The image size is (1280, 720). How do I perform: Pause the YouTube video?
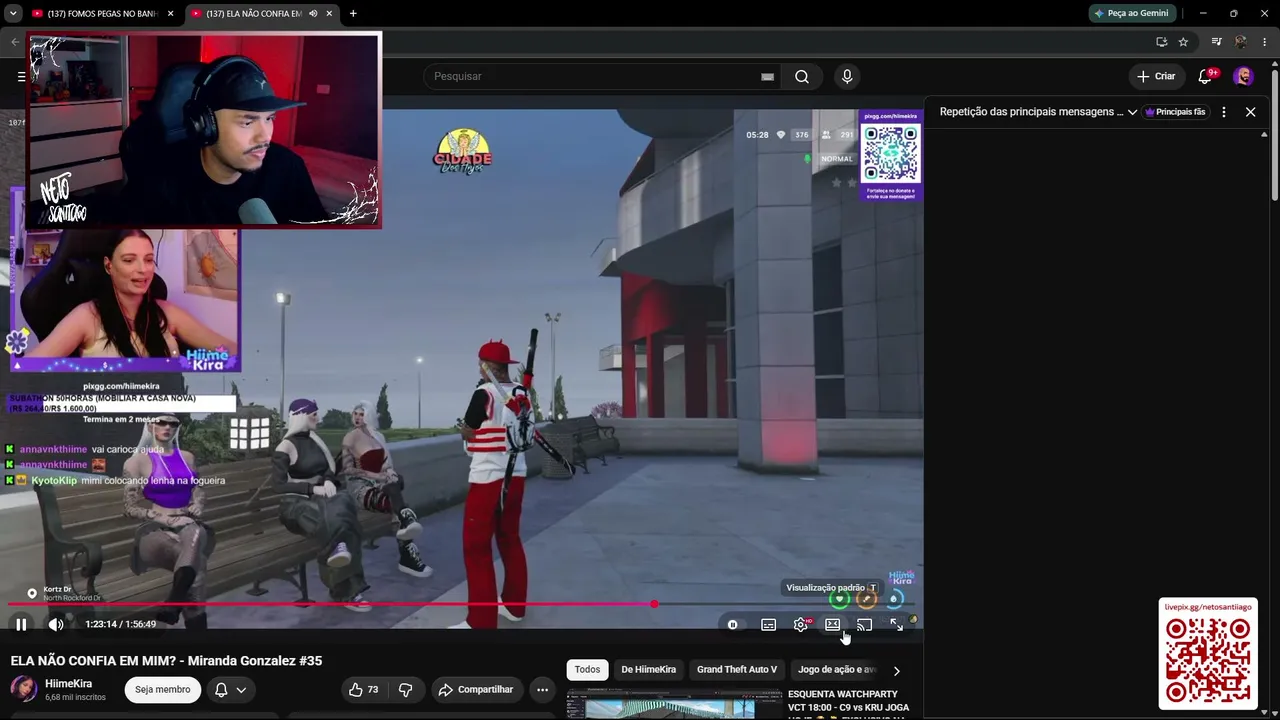(21, 624)
